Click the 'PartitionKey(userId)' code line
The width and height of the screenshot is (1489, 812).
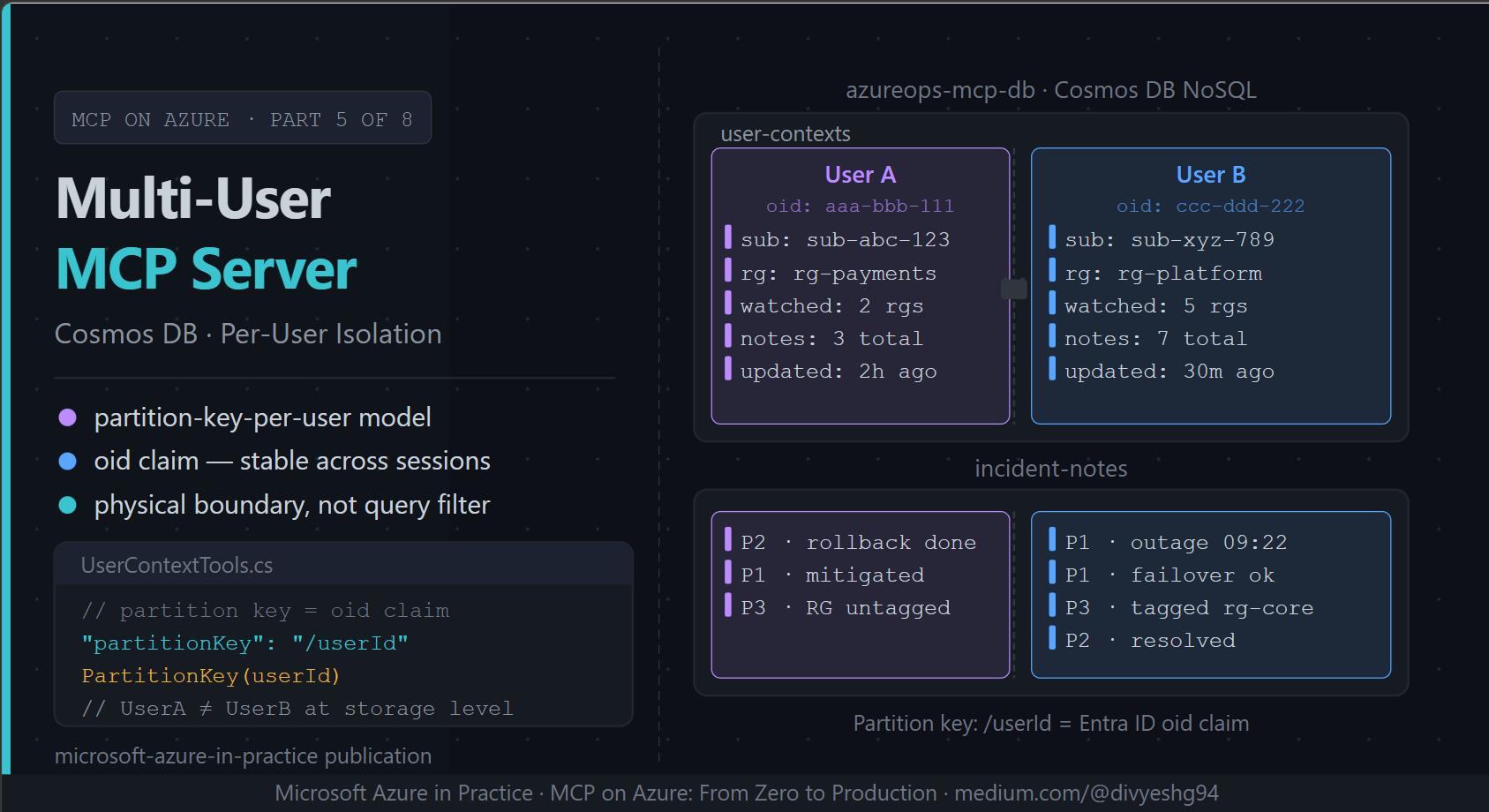[x=211, y=675]
